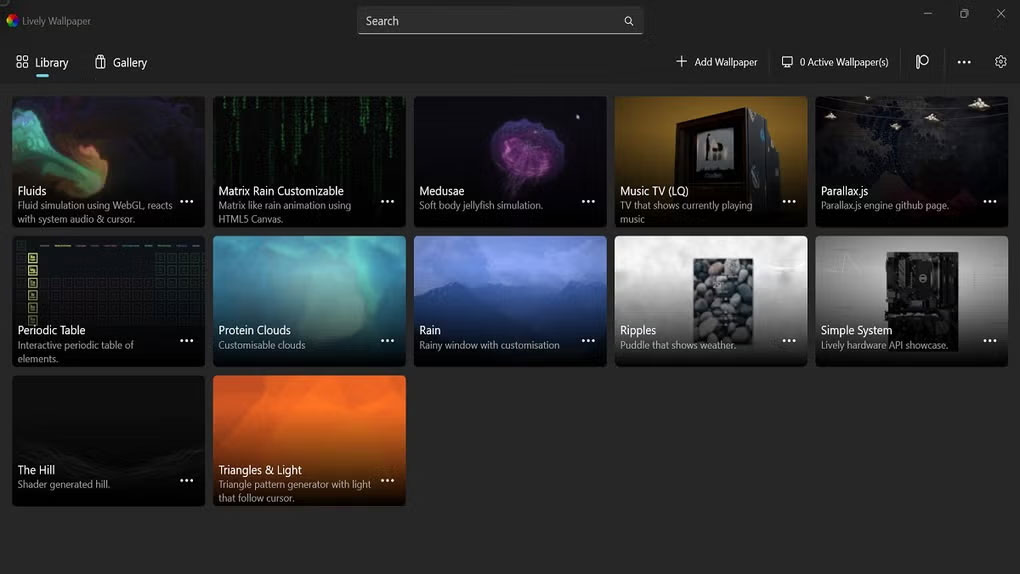Open the settings gear icon
The height and width of the screenshot is (574, 1020).
pyautogui.click(x=1000, y=62)
